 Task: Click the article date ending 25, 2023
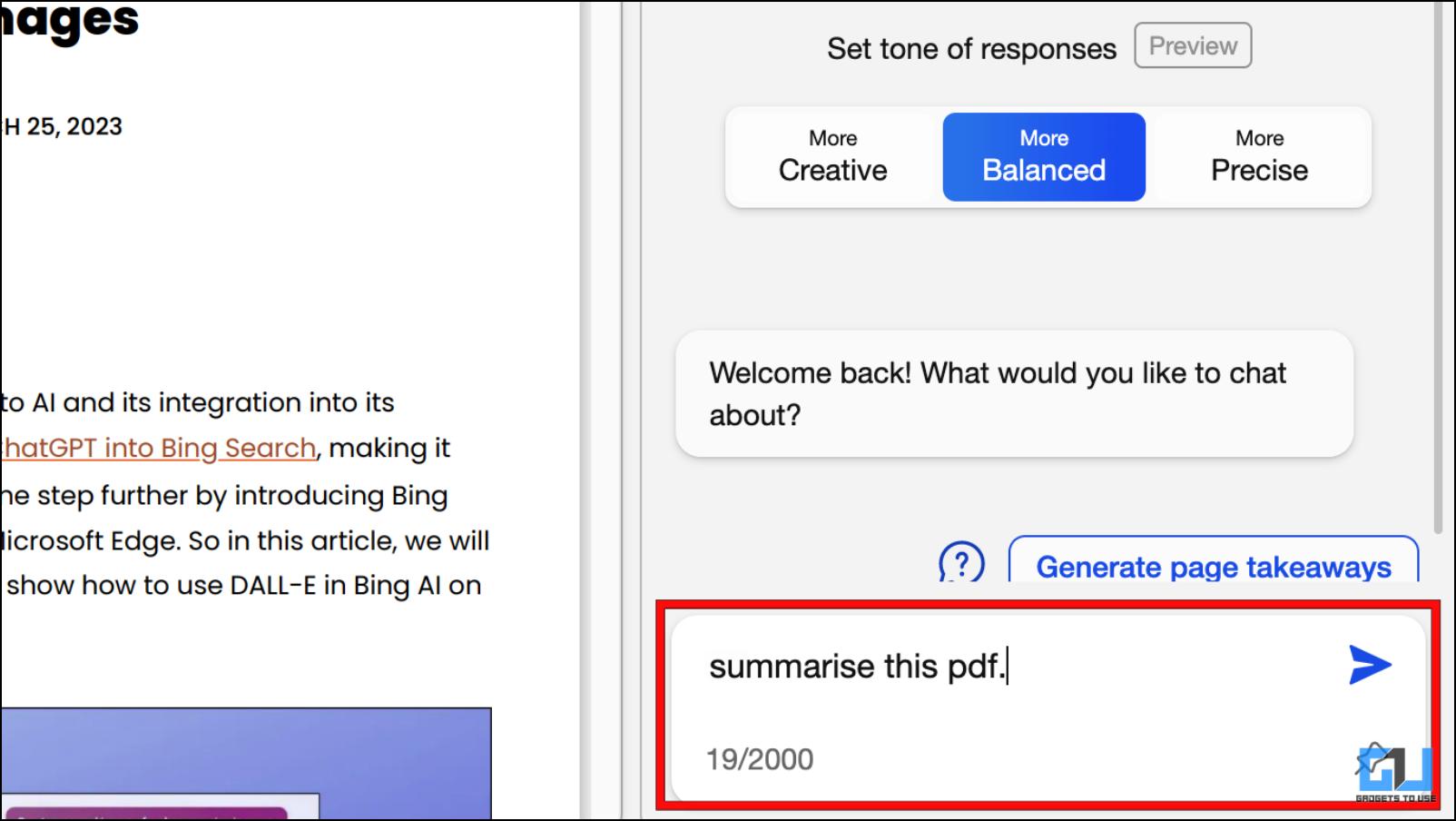pos(62,126)
